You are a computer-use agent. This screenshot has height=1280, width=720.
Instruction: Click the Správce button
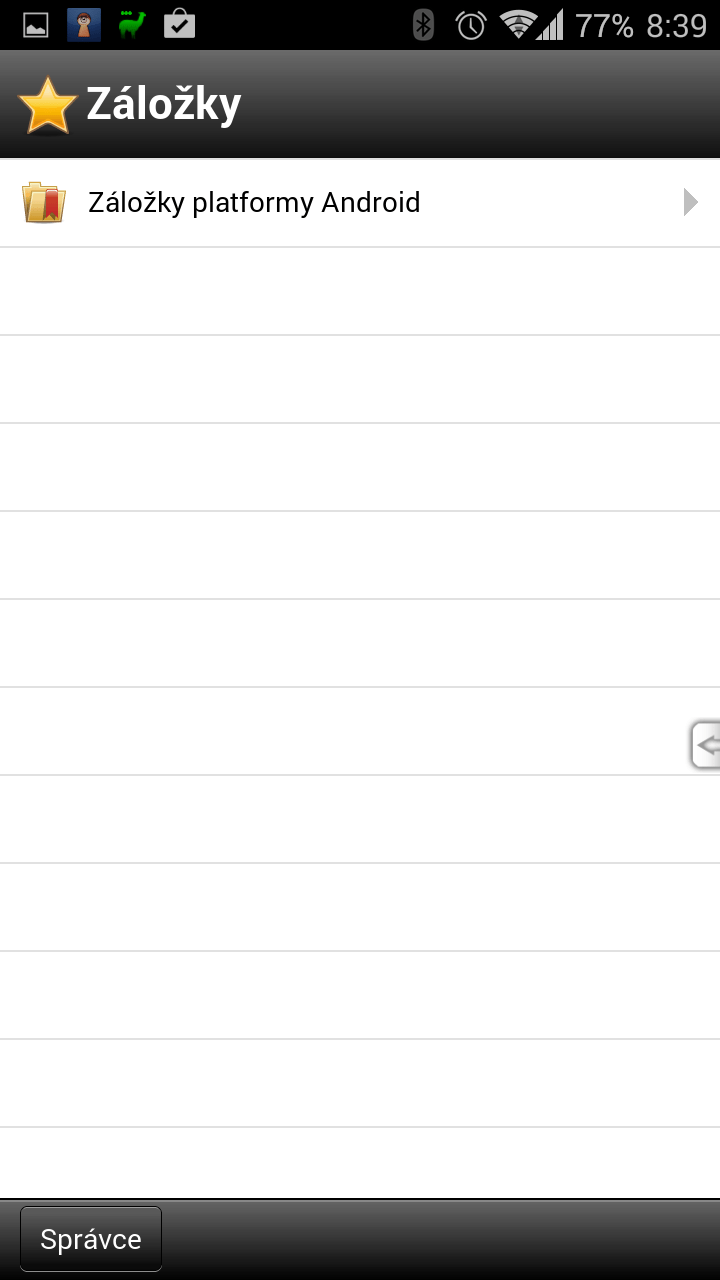[91, 1239]
